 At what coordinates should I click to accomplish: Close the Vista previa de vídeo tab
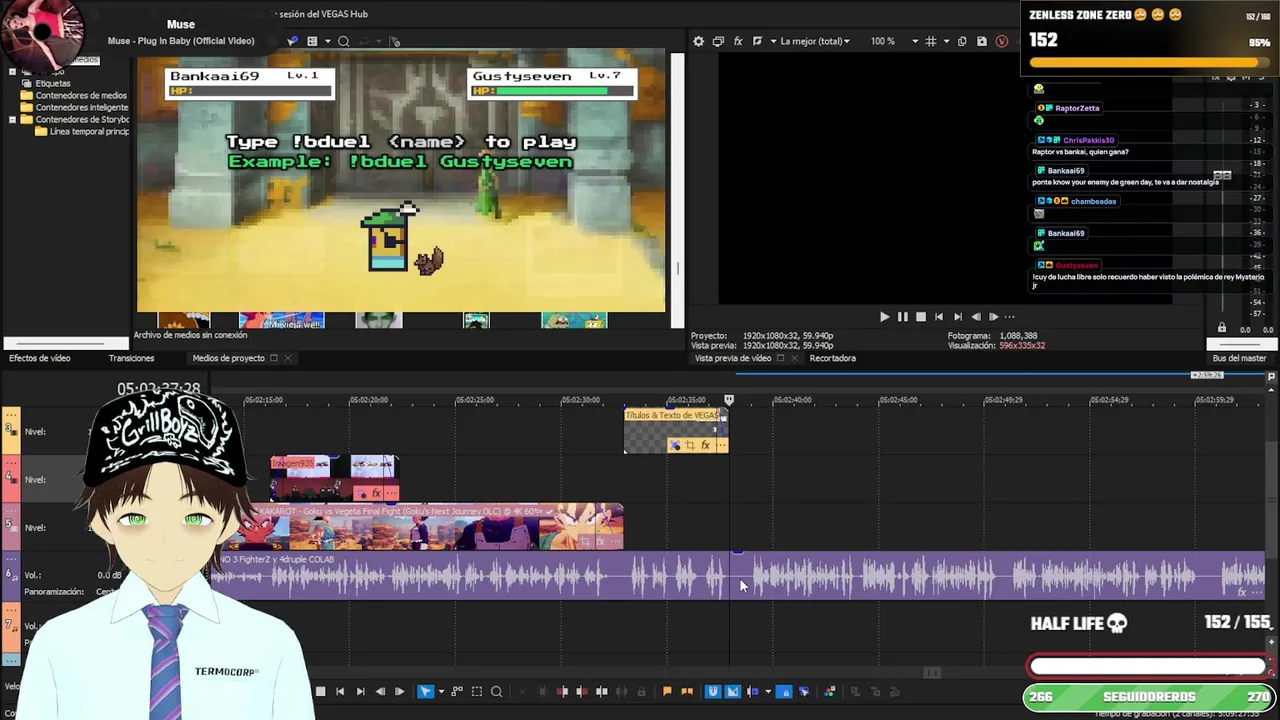[x=794, y=358]
